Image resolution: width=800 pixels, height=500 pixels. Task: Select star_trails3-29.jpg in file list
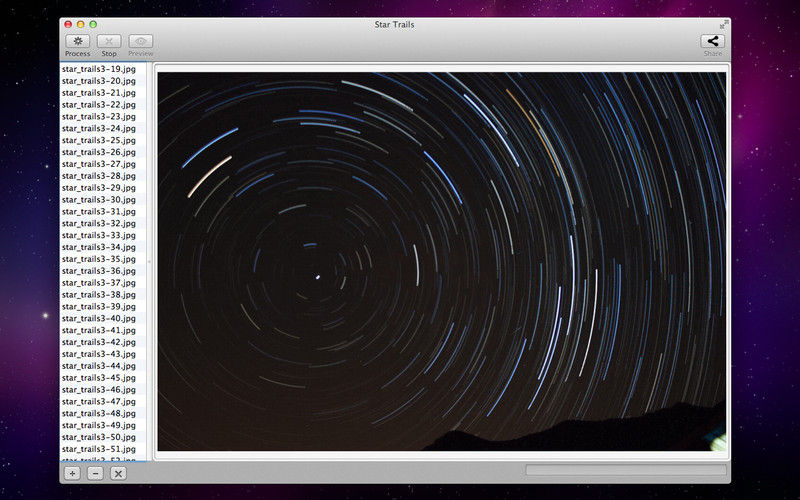tap(103, 188)
